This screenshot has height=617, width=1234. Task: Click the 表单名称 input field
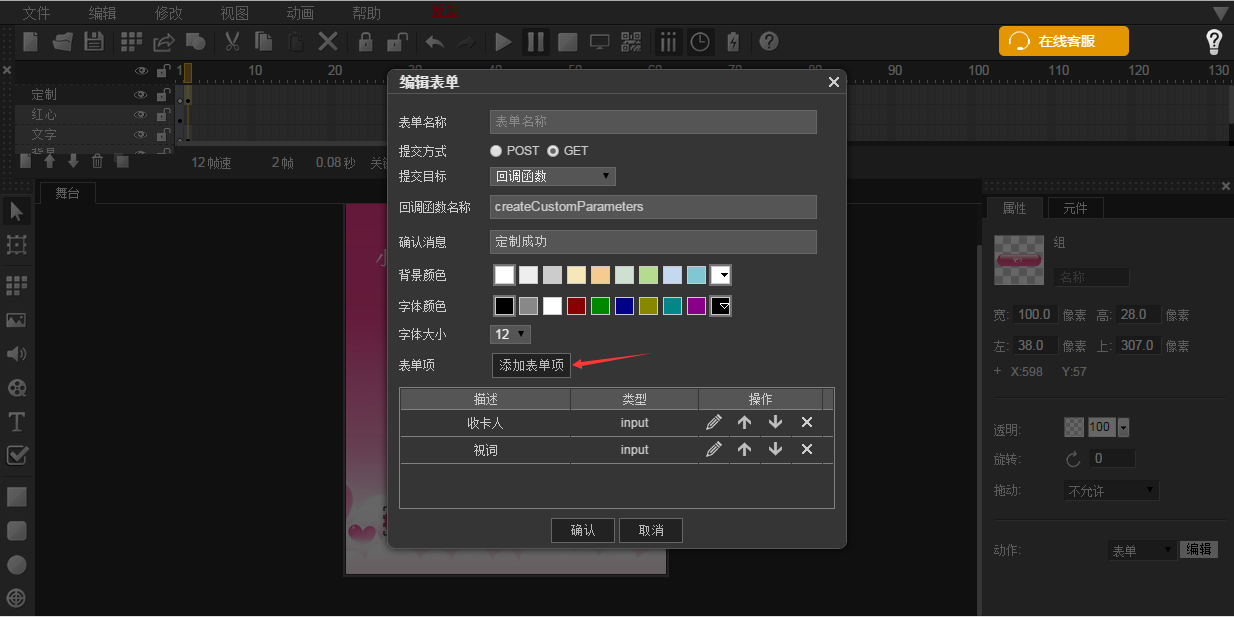(x=653, y=121)
